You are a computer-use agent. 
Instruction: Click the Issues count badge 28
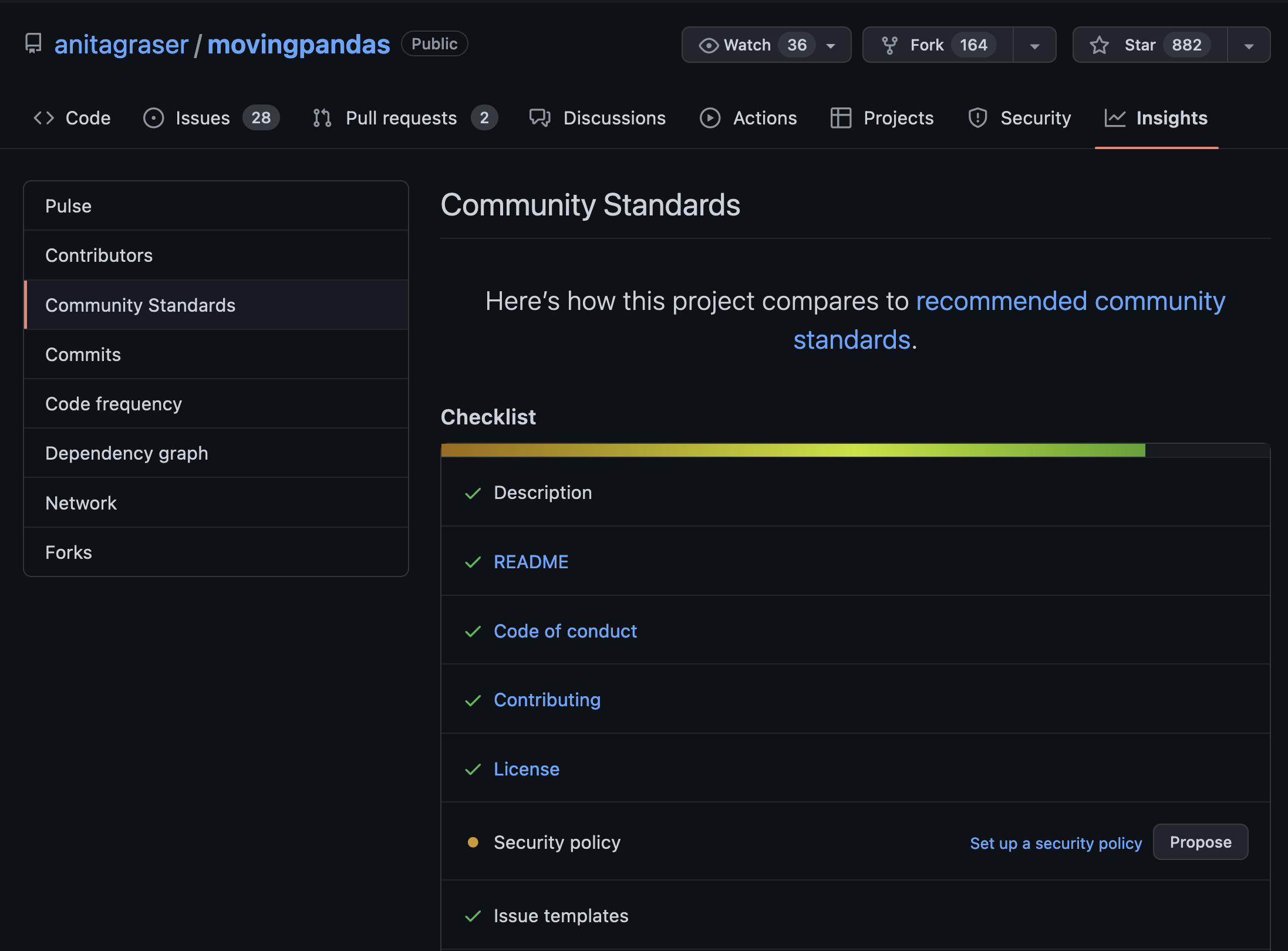(x=261, y=118)
